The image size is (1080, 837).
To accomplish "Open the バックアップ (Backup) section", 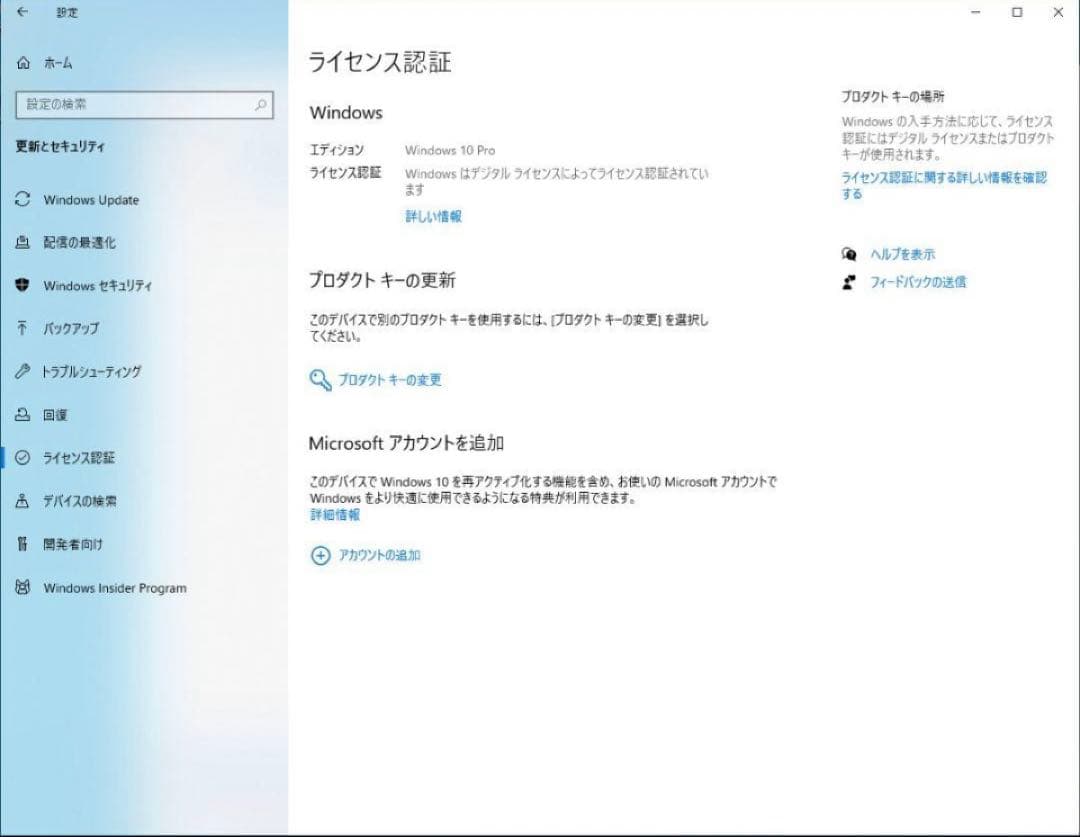I will pyautogui.click(x=71, y=329).
